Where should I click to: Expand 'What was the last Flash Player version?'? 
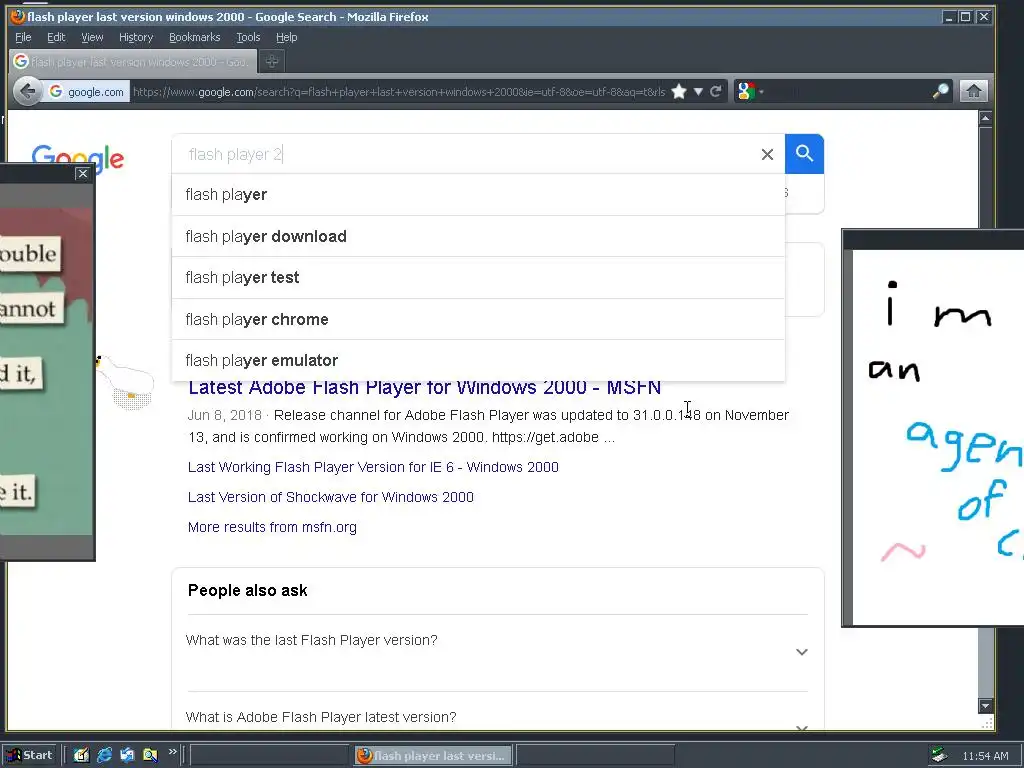497,652
